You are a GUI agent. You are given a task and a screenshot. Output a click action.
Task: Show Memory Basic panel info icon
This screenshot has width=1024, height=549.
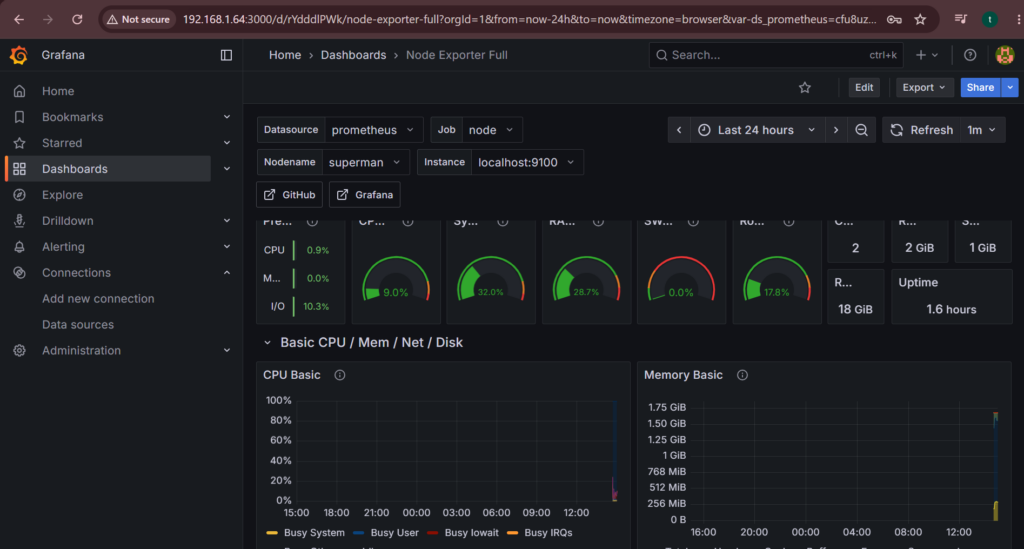742,375
